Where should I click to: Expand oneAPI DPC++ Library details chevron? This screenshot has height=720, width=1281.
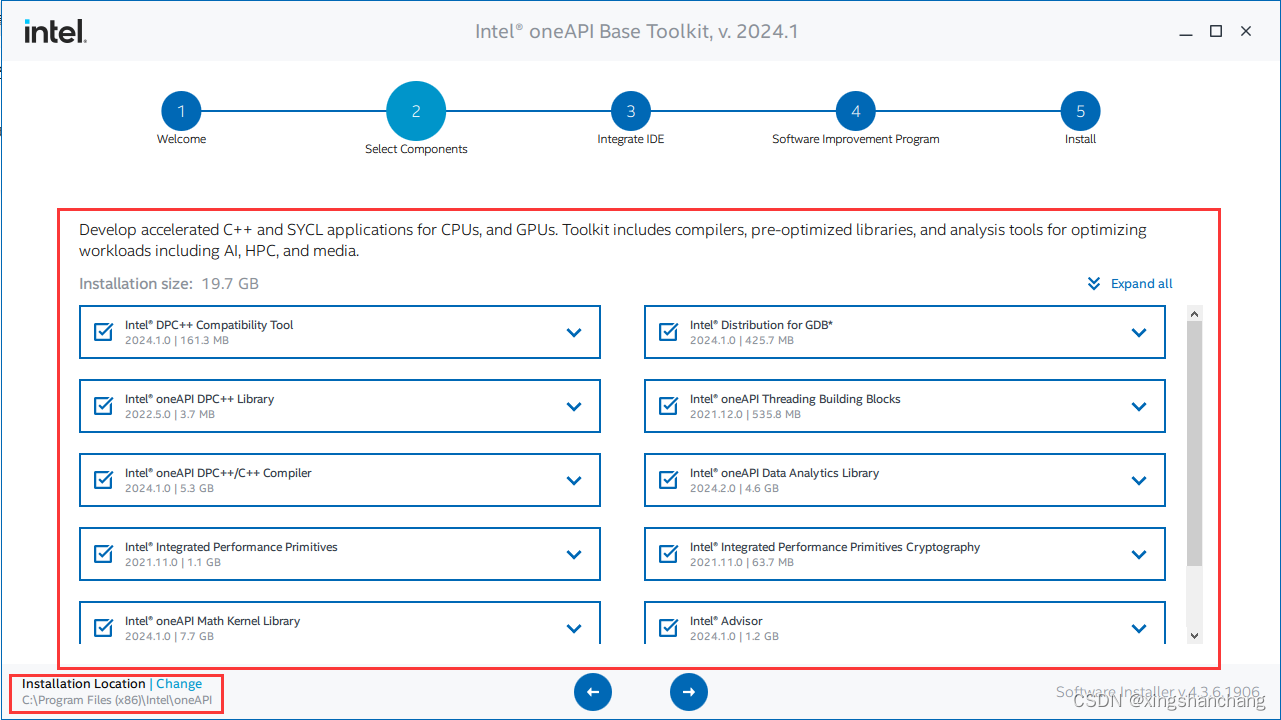click(x=574, y=407)
